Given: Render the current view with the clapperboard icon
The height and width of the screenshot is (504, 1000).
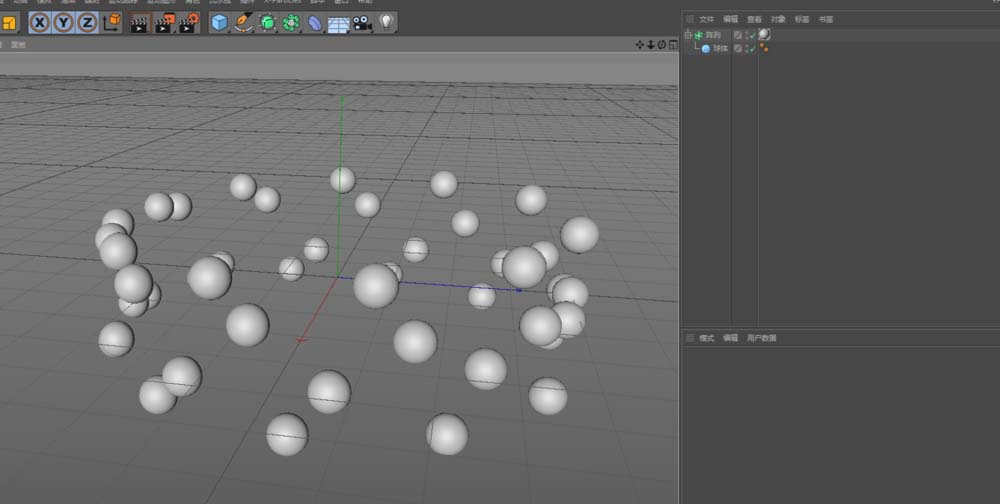Looking at the screenshot, I should point(139,23).
